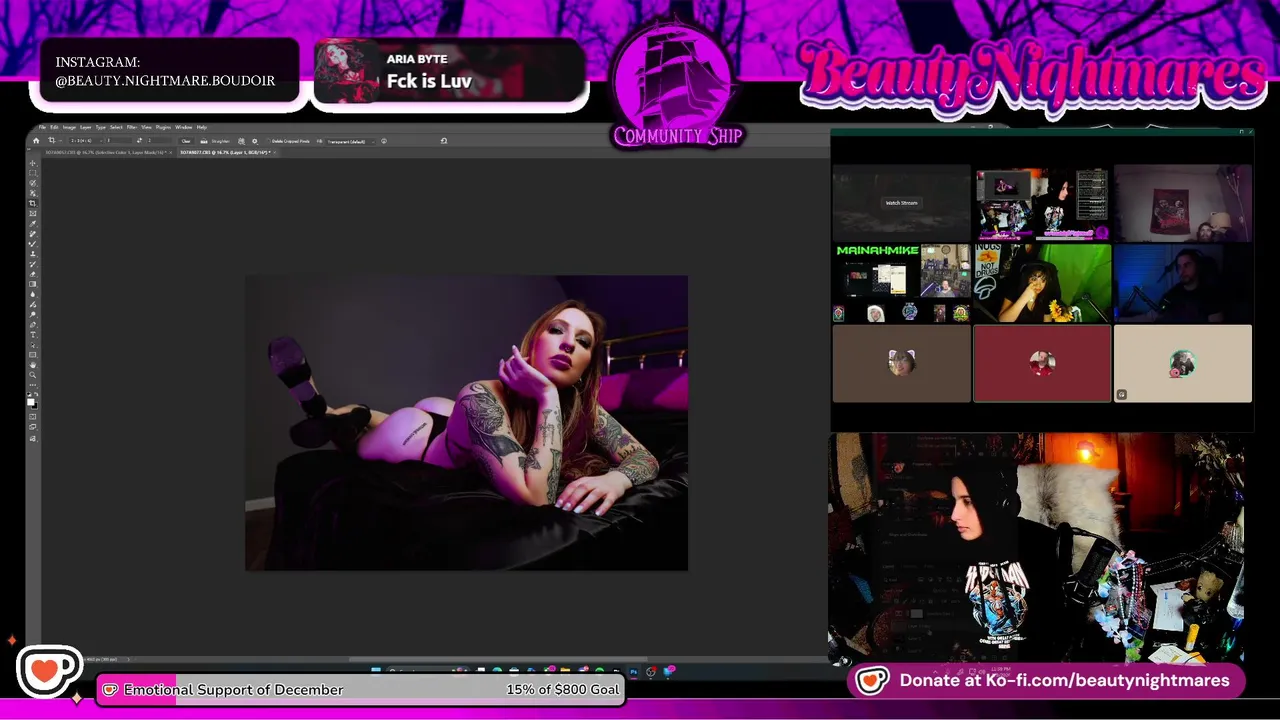This screenshot has width=1280, height=720.
Task: Open the File Explorer folder taskbar icon
Action: coord(565,670)
